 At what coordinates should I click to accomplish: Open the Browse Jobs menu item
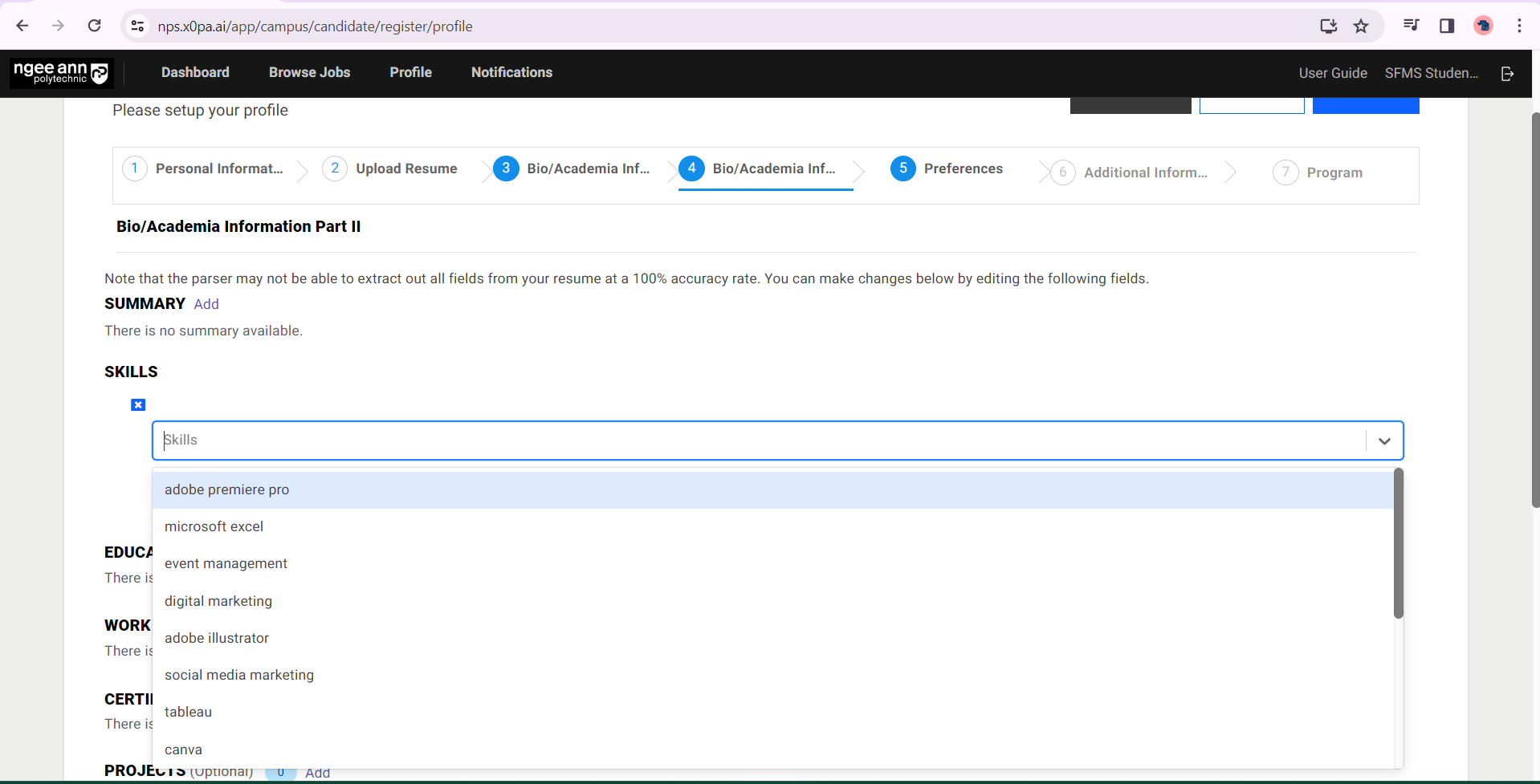point(309,72)
